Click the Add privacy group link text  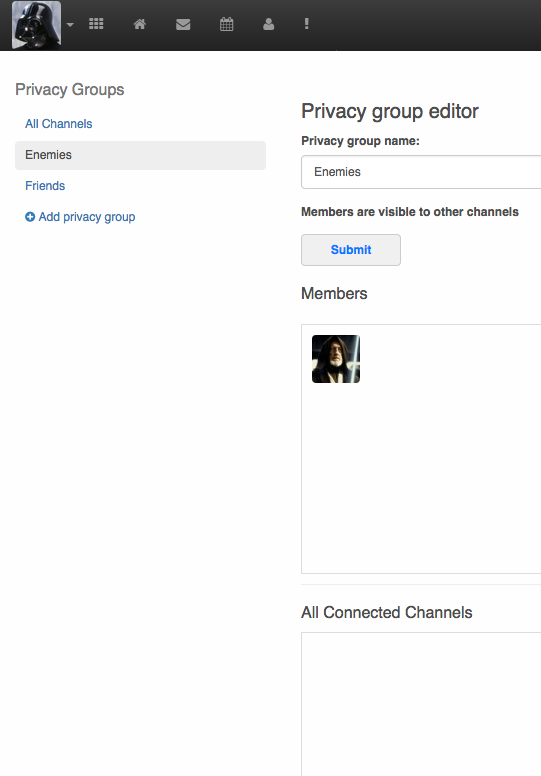coord(87,217)
